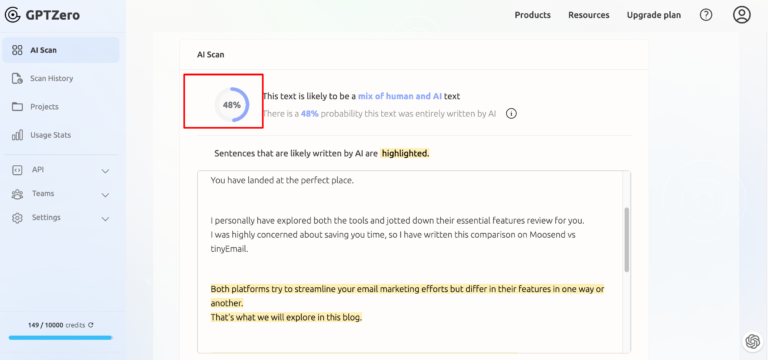Open the Products menu
This screenshot has width=768, height=360.
(x=532, y=15)
